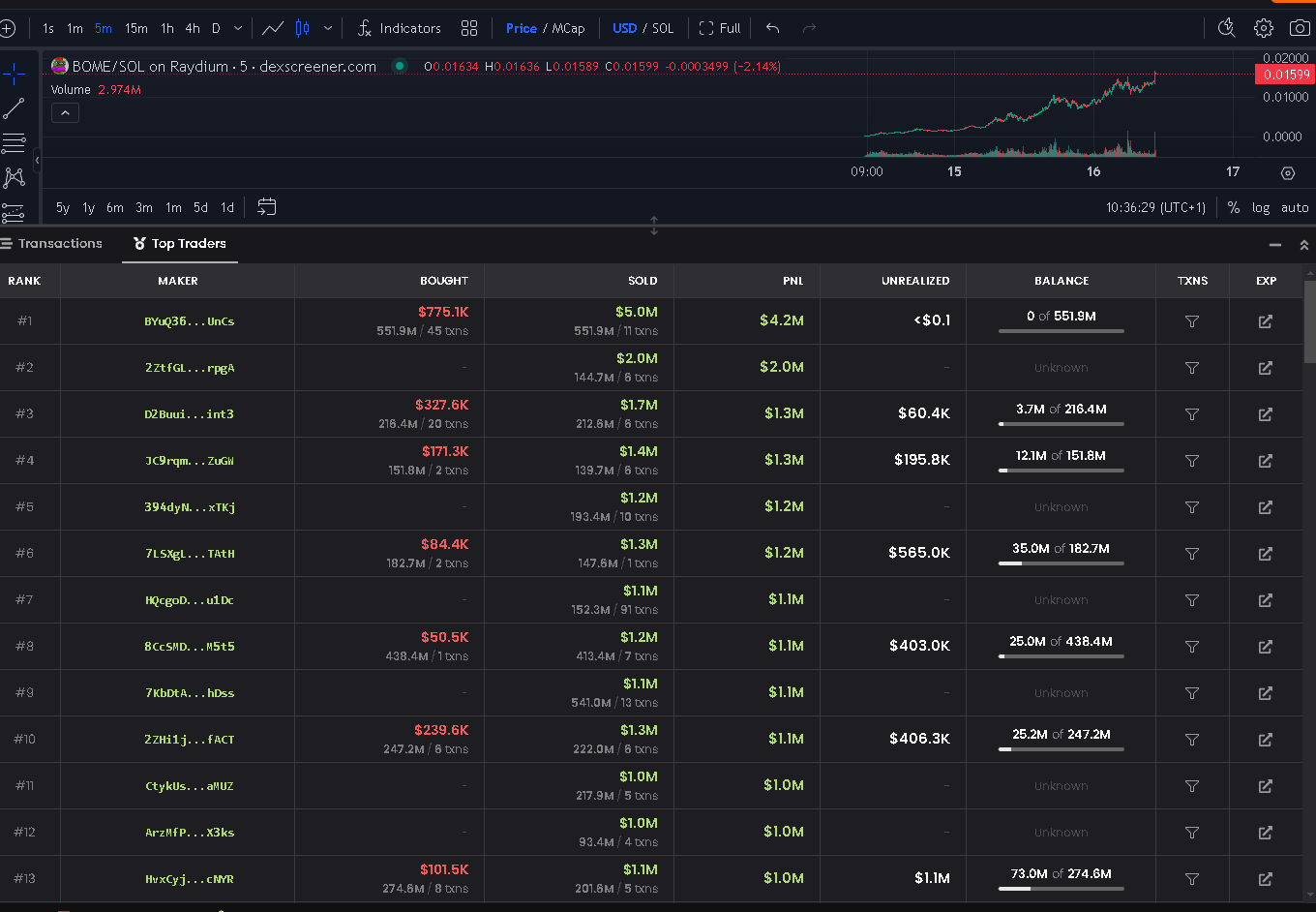
Task: Toggle the log scale option
Action: pyautogui.click(x=1261, y=207)
